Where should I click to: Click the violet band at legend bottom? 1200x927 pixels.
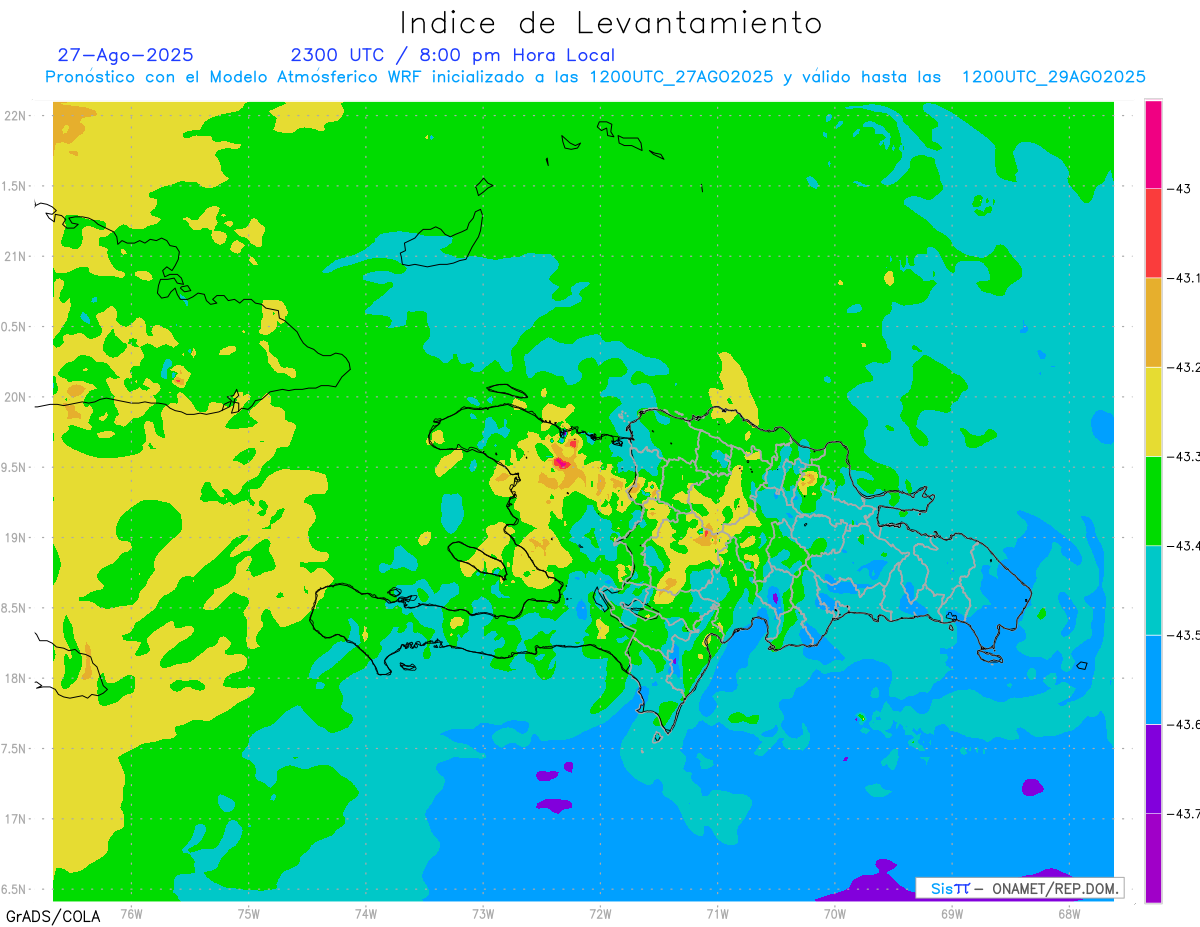(x=1153, y=857)
